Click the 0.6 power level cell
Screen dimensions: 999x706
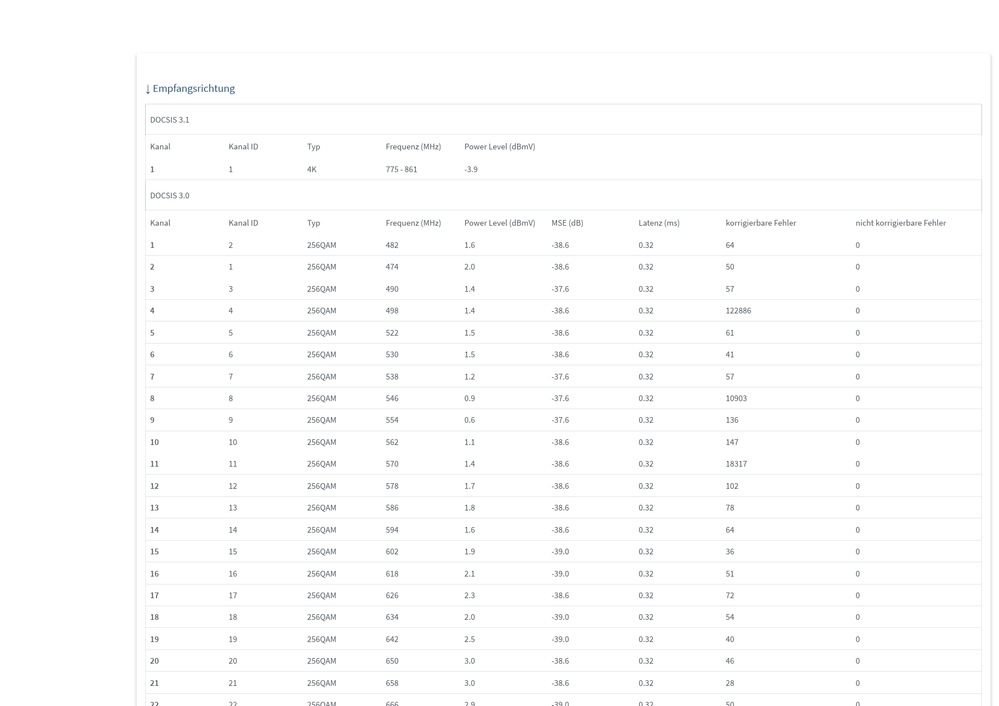pos(470,420)
